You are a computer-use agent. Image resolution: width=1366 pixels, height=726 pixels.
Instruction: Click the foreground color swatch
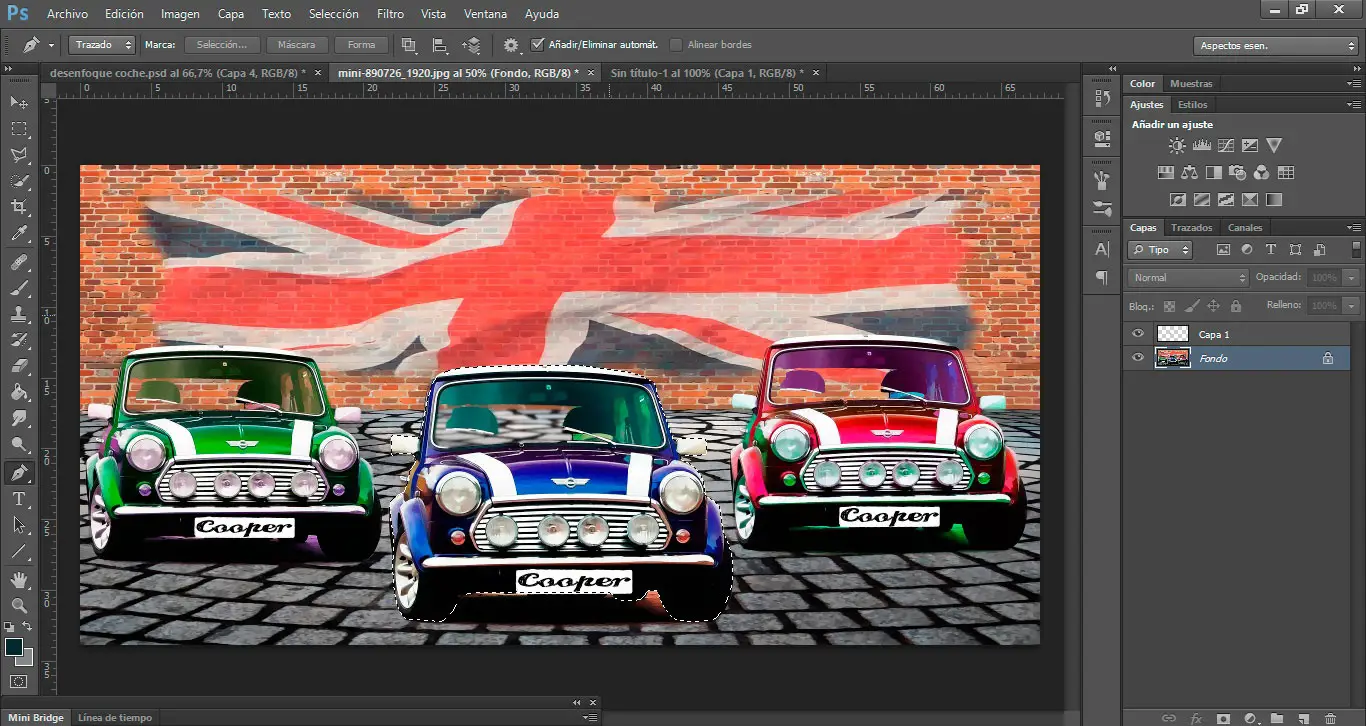coord(14,648)
